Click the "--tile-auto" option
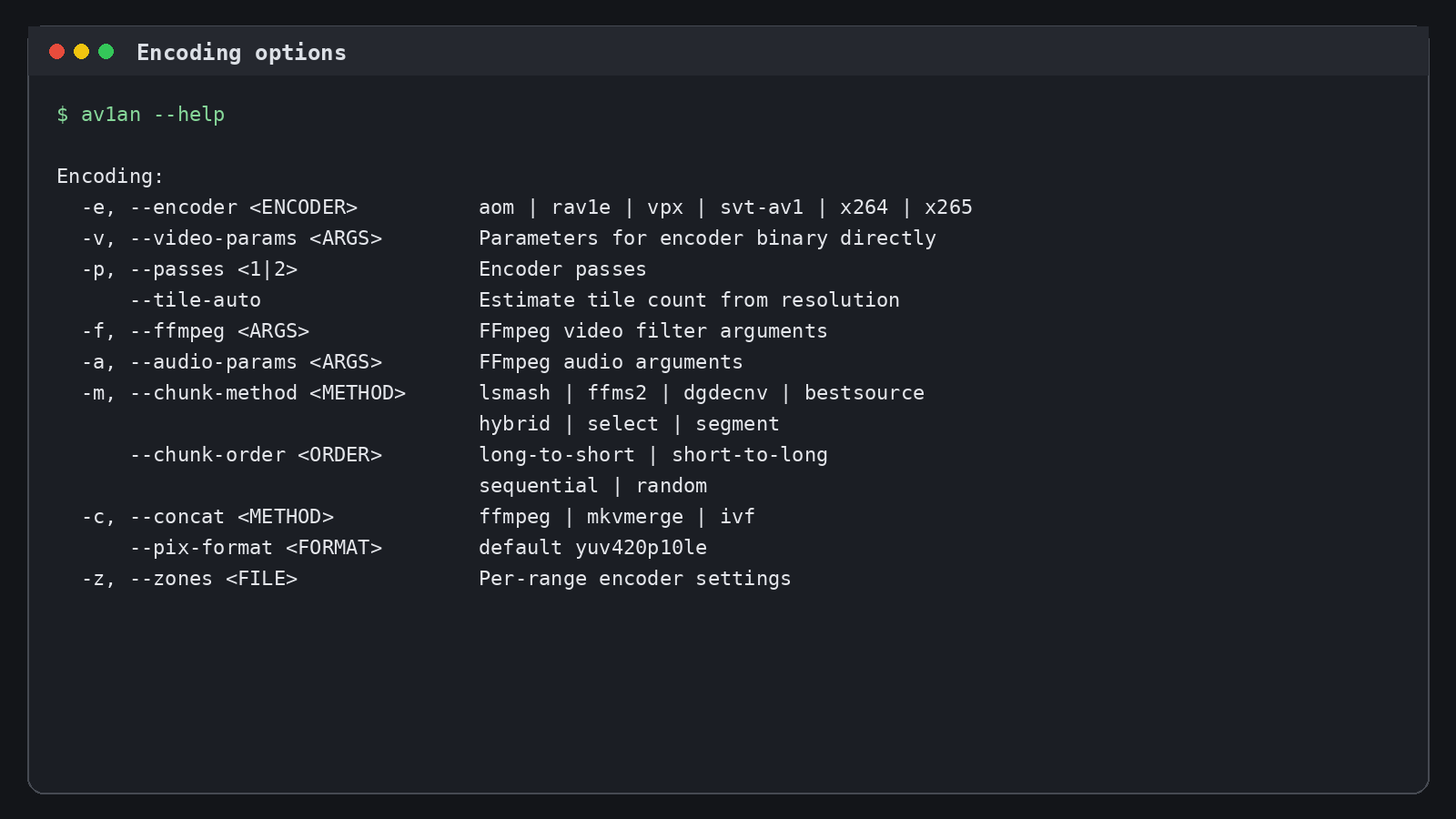The image size is (1456, 819). click(x=196, y=300)
